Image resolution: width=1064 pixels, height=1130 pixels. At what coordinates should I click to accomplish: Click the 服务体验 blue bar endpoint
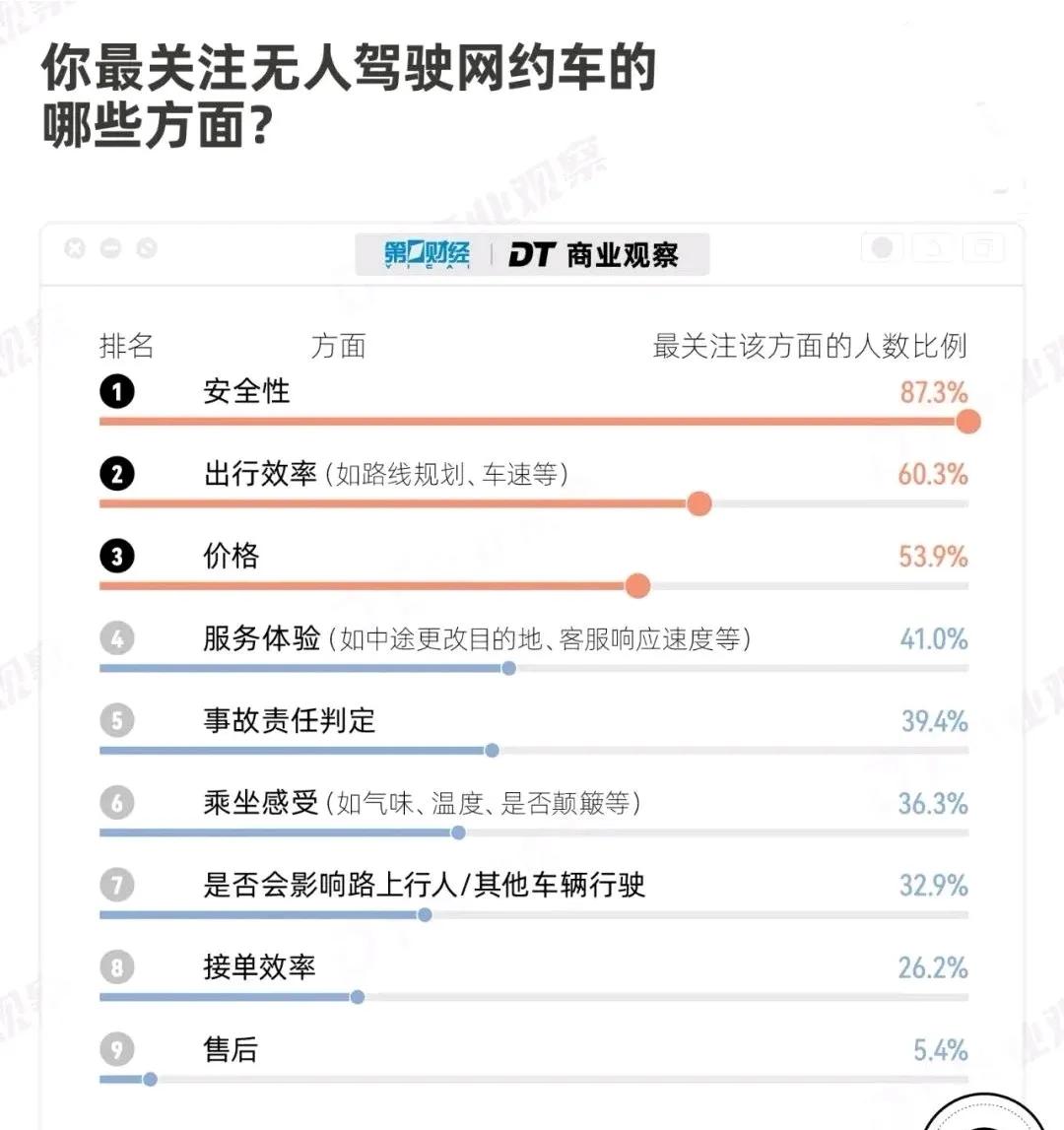click(x=508, y=668)
